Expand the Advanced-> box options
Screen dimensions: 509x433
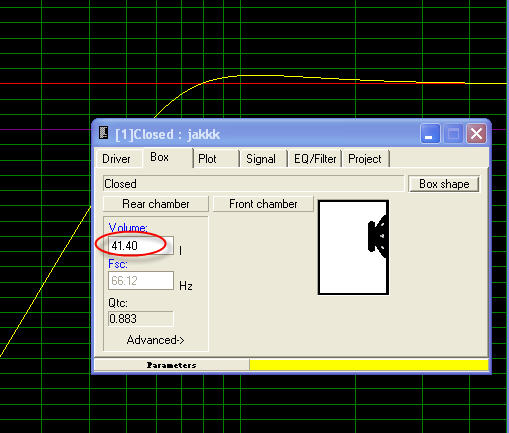click(x=155, y=340)
